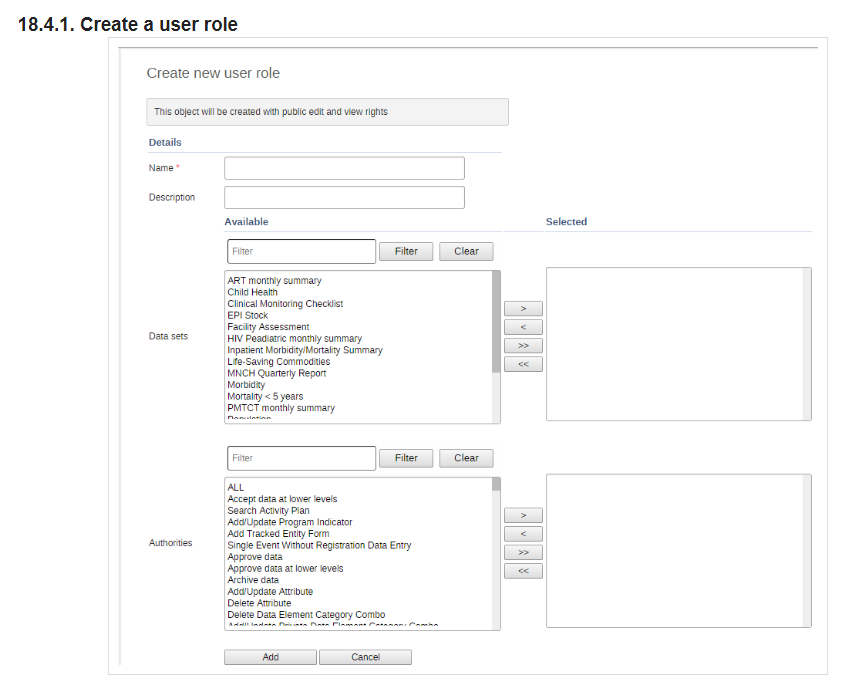
Task: Remove all data sets with << button
Action: point(523,364)
